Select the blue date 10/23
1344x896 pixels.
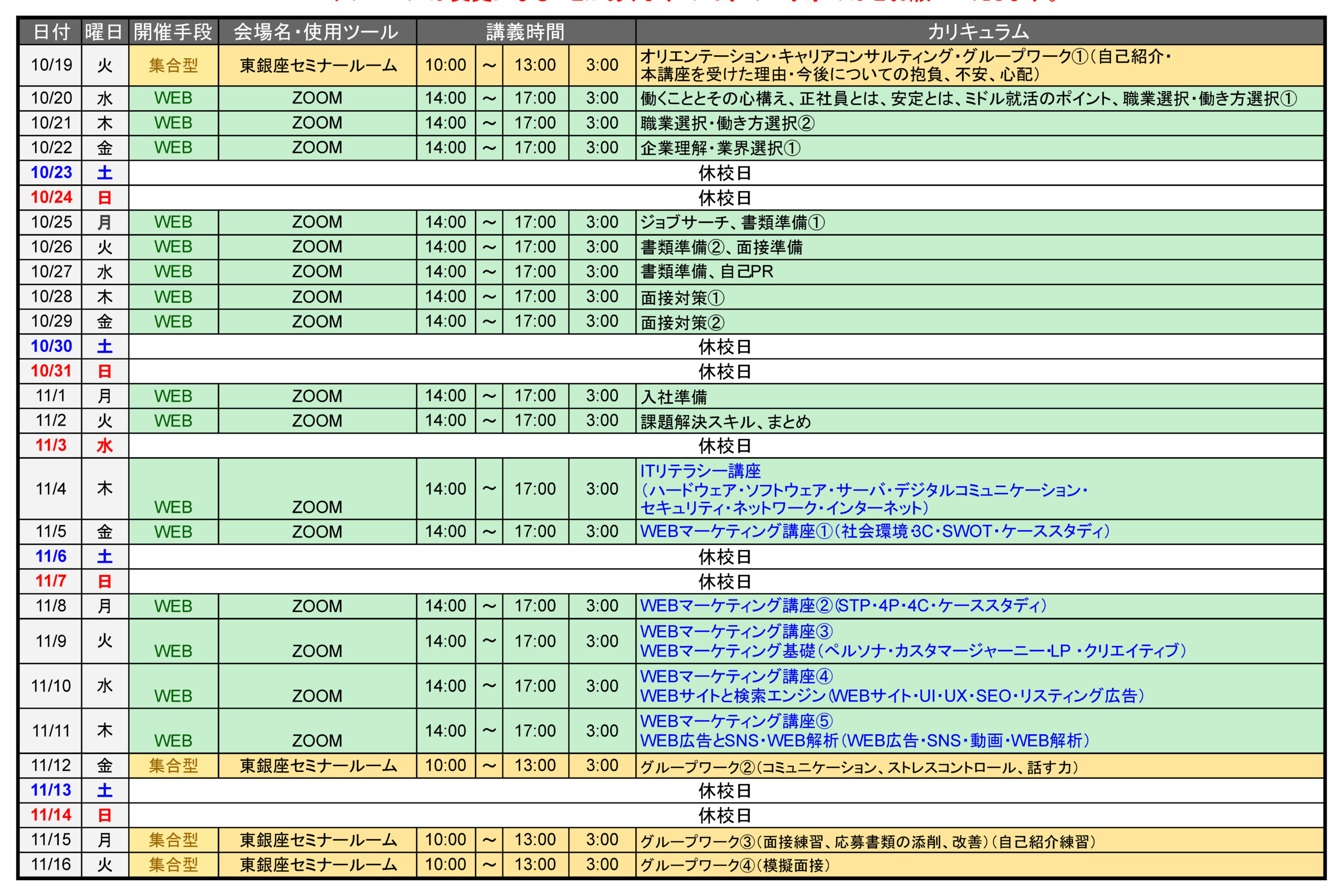point(51,173)
